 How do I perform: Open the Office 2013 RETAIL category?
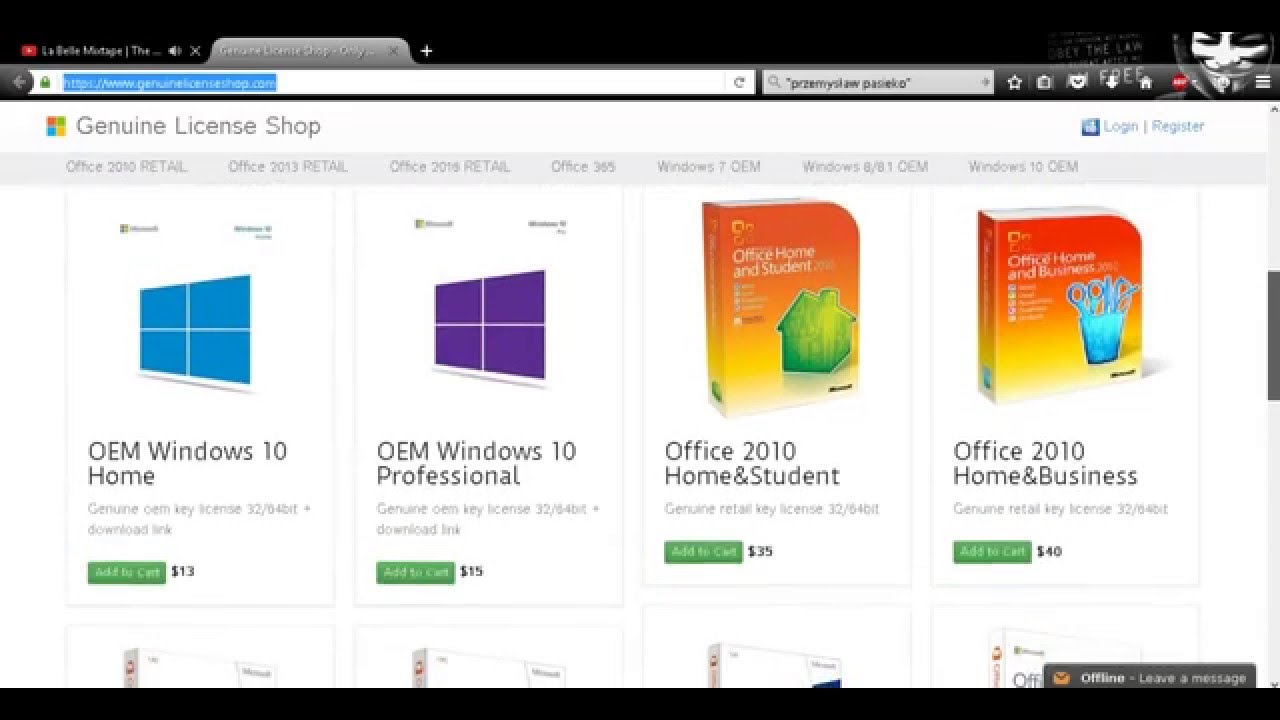(288, 167)
